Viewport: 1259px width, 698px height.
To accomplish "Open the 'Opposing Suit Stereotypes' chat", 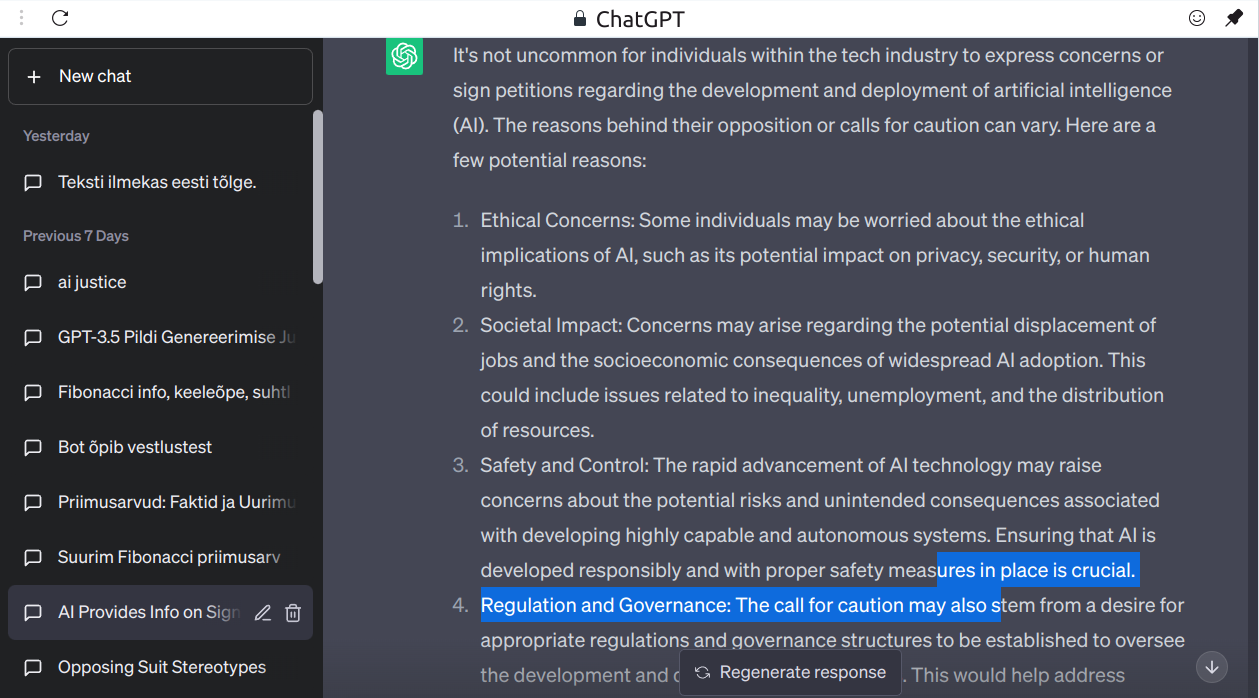I will click(161, 668).
